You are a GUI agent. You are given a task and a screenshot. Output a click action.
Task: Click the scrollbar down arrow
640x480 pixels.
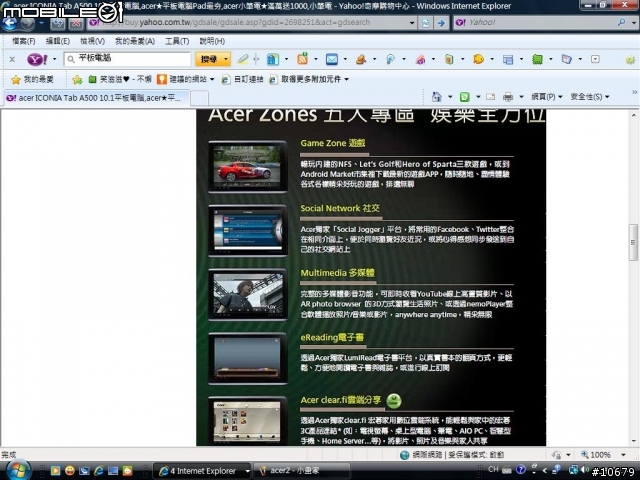[x=633, y=441]
